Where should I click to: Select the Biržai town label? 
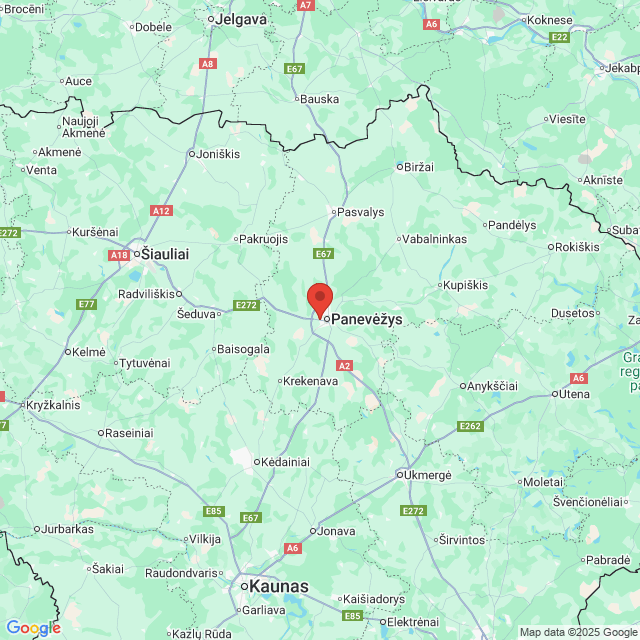tap(419, 167)
